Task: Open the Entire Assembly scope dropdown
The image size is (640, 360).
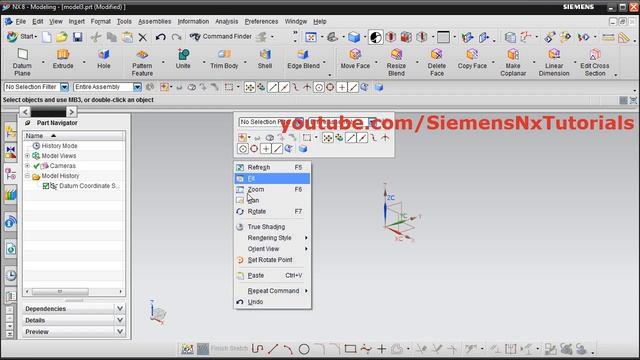Action: point(138,87)
